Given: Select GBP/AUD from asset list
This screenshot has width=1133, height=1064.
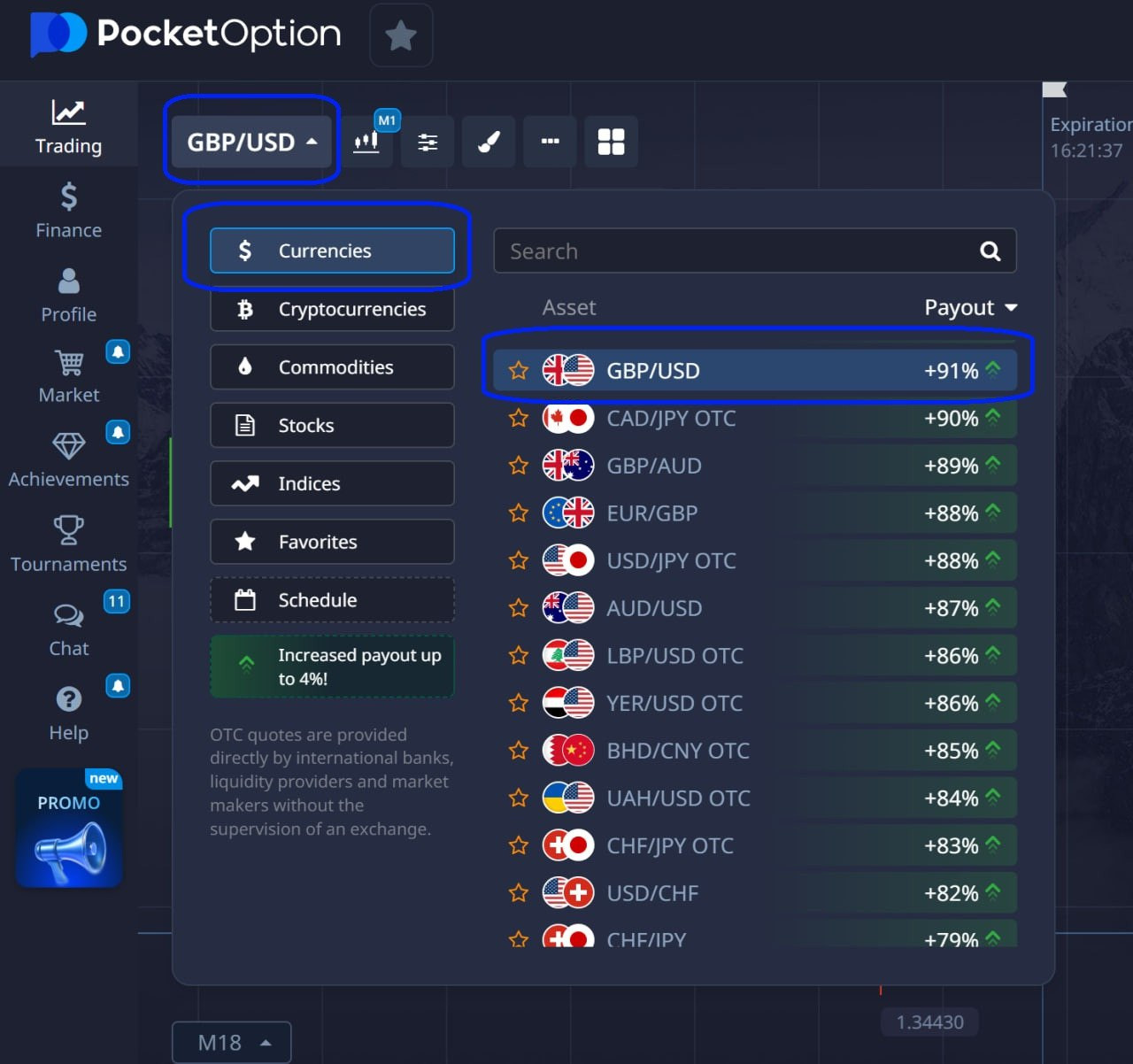Looking at the screenshot, I should [x=755, y=466].
